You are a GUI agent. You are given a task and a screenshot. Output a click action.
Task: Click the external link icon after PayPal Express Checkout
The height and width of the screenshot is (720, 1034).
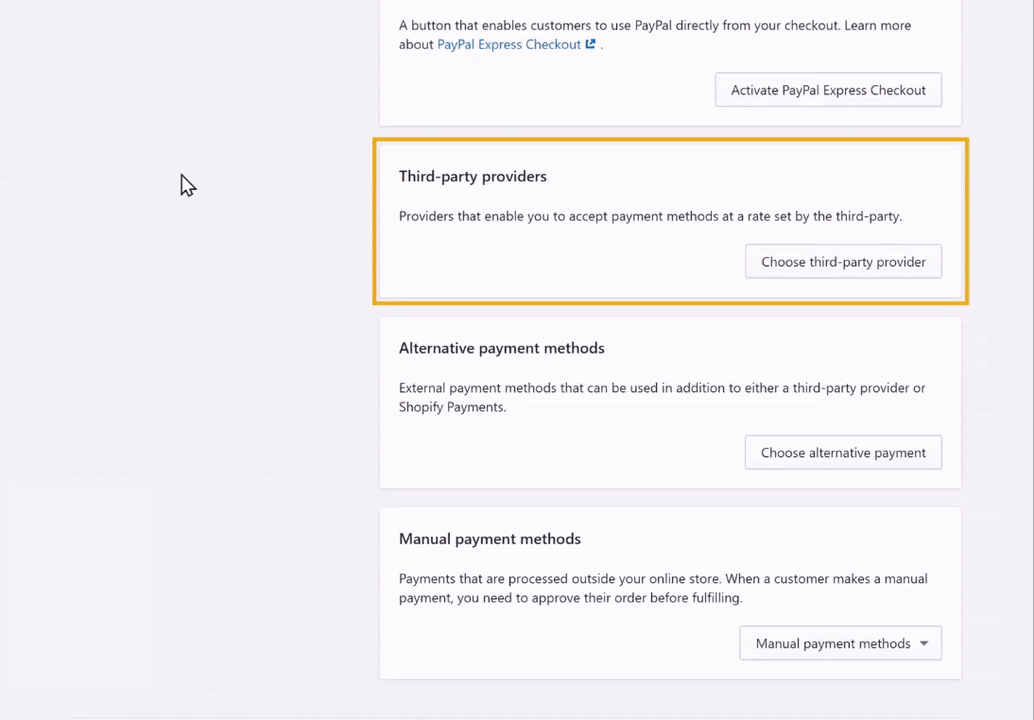[x=591, y=44]
